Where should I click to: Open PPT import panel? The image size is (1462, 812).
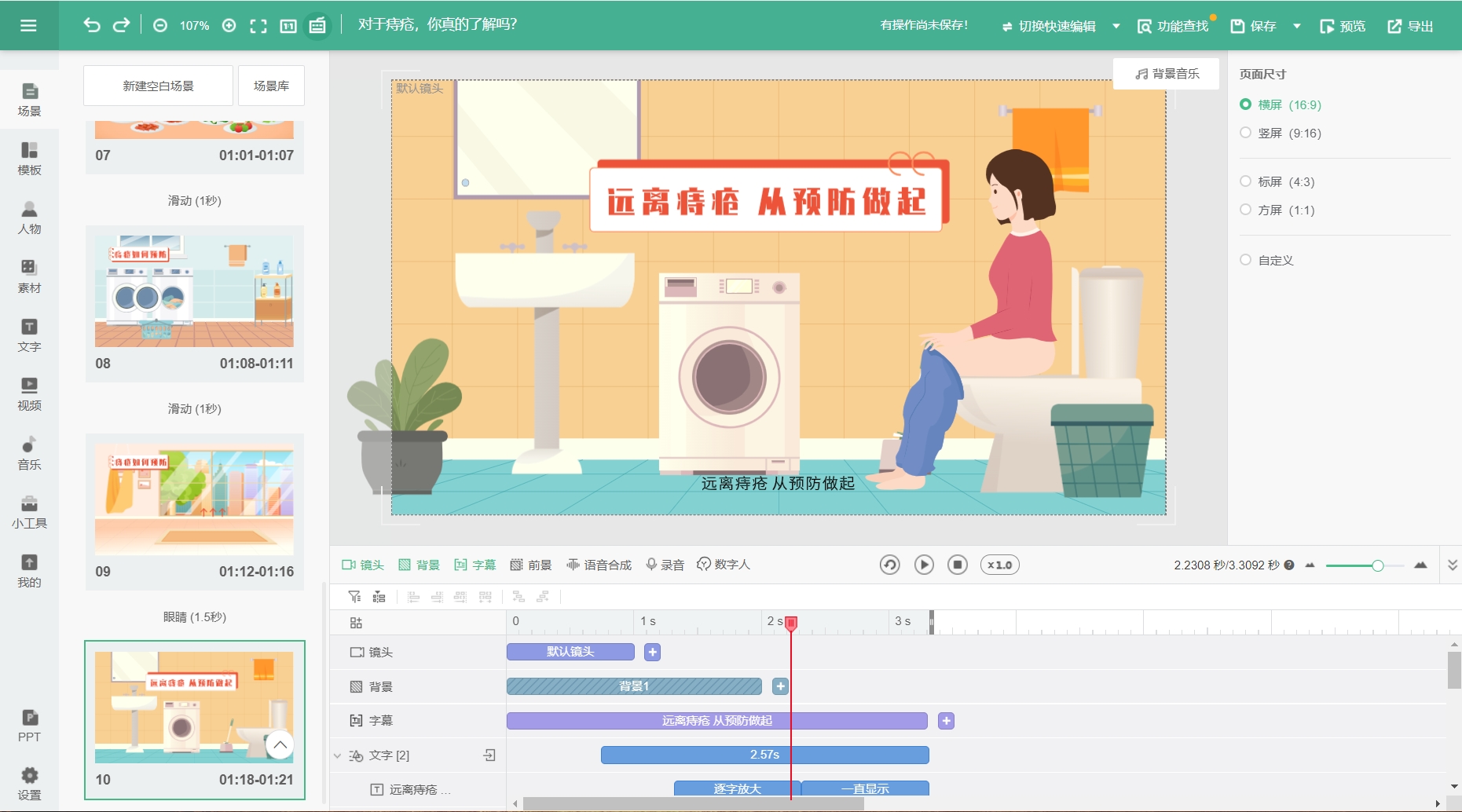pos(29,726)
